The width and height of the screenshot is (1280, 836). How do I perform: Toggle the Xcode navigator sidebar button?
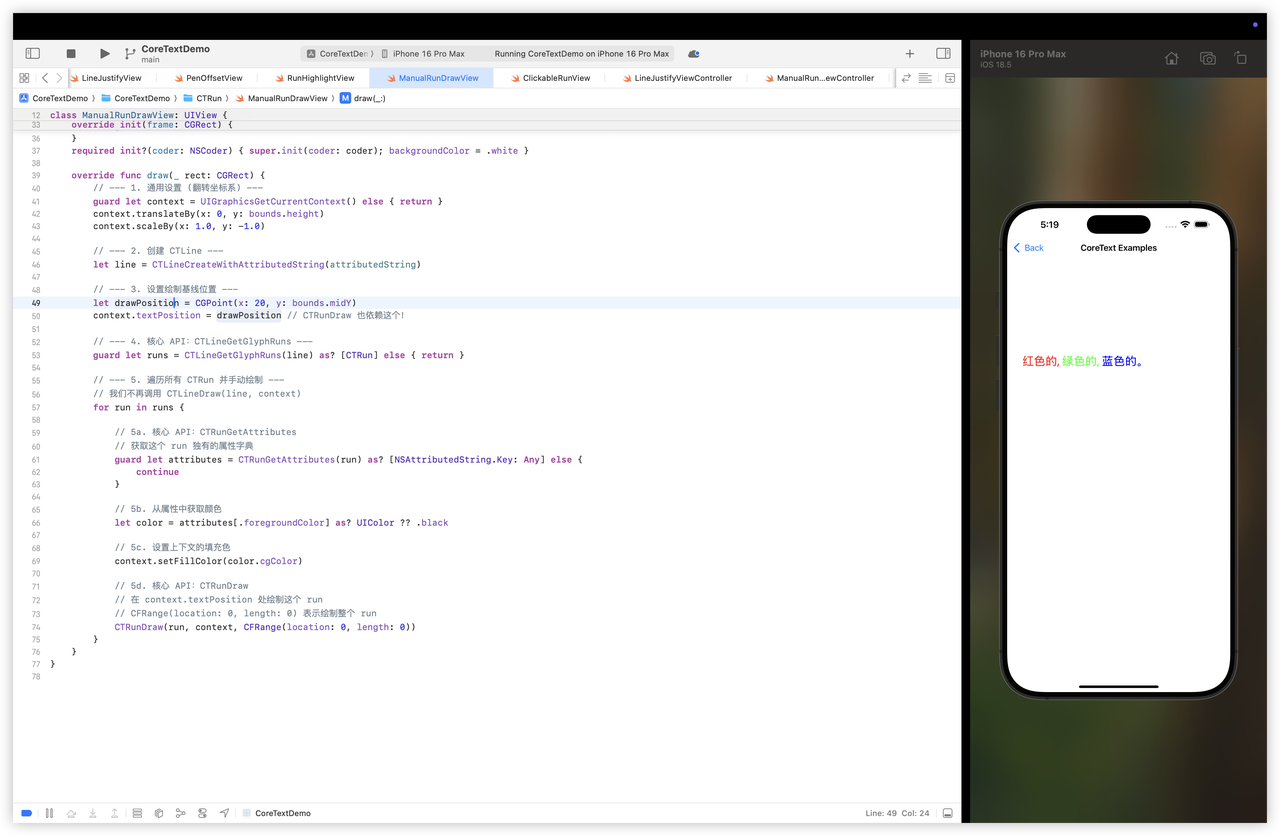[33, 54]
